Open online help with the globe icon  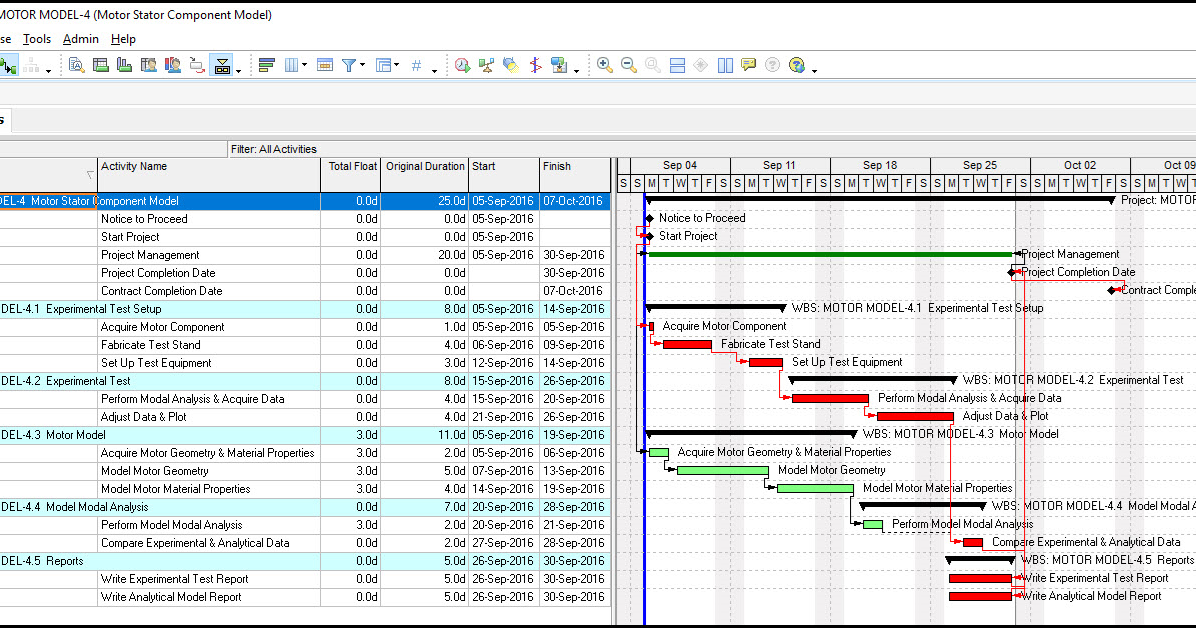[795, 64]
